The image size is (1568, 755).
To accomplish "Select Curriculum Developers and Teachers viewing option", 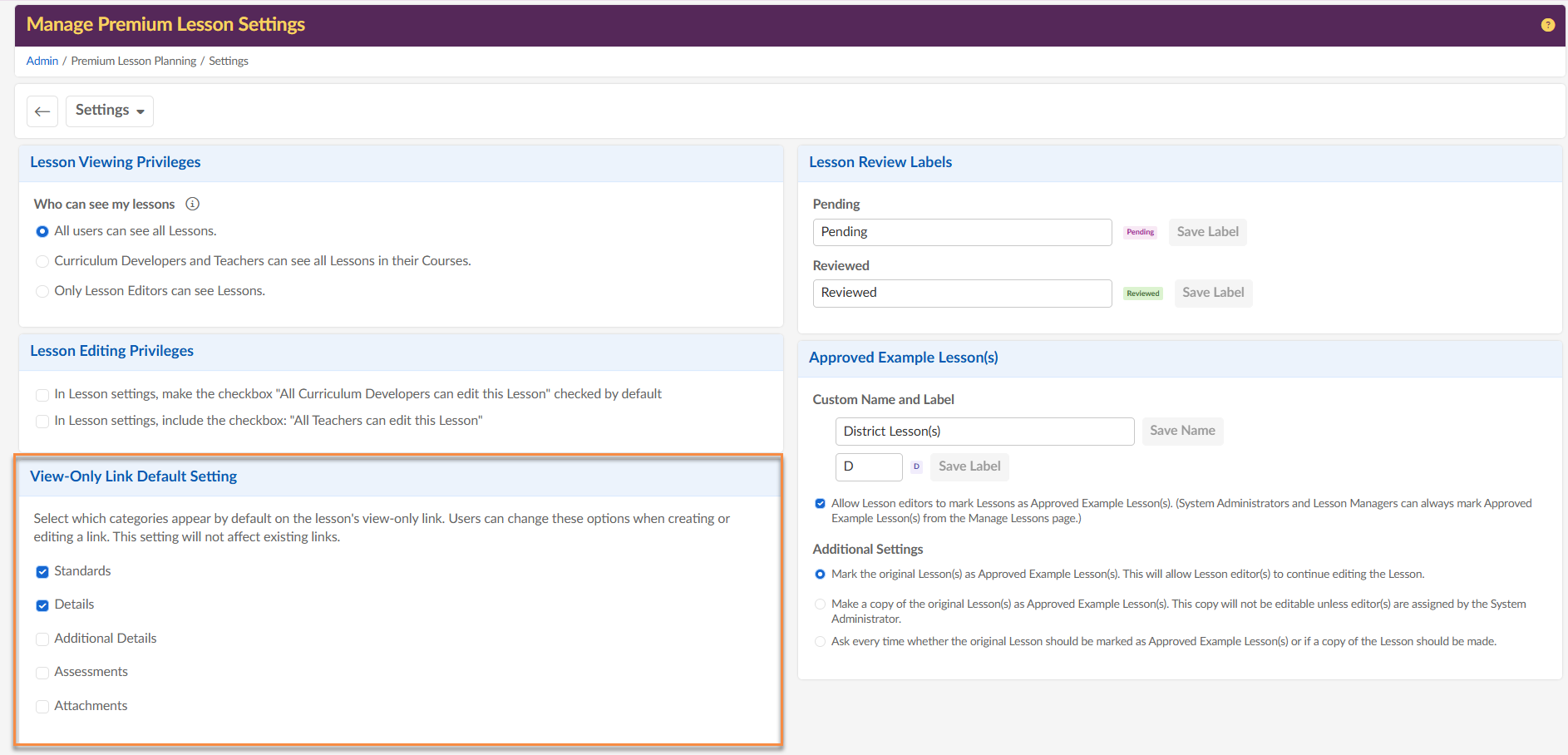I will [42, 261].
